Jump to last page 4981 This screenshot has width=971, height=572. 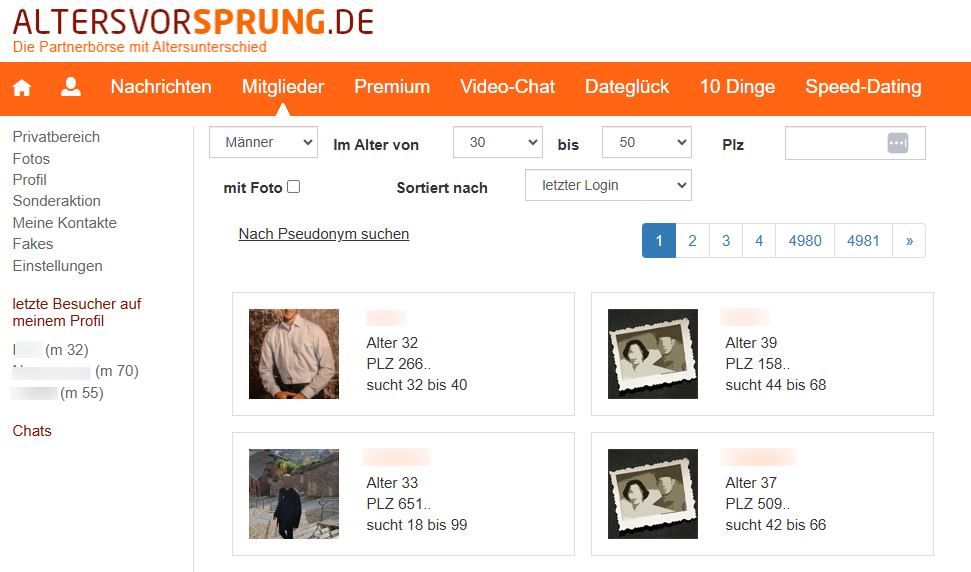click(863, 241)
